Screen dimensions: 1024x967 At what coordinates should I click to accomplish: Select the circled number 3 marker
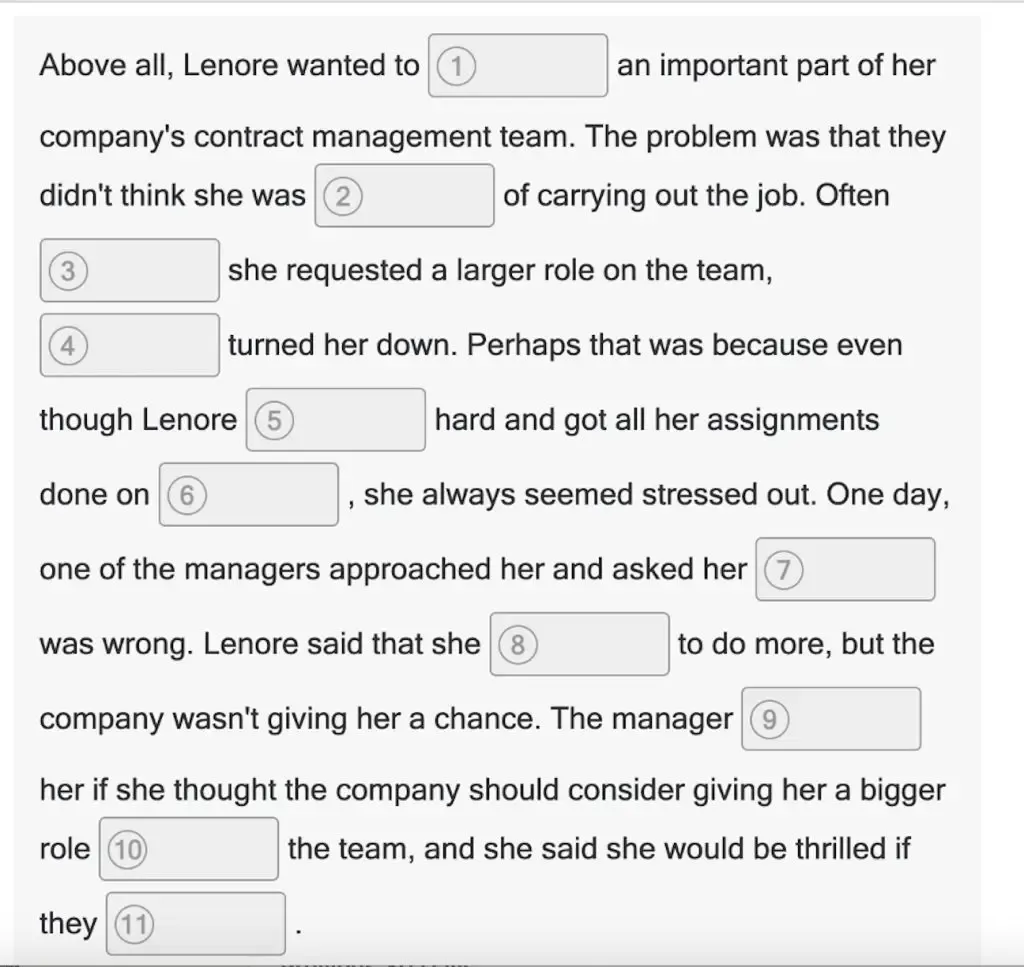[68, 271]
